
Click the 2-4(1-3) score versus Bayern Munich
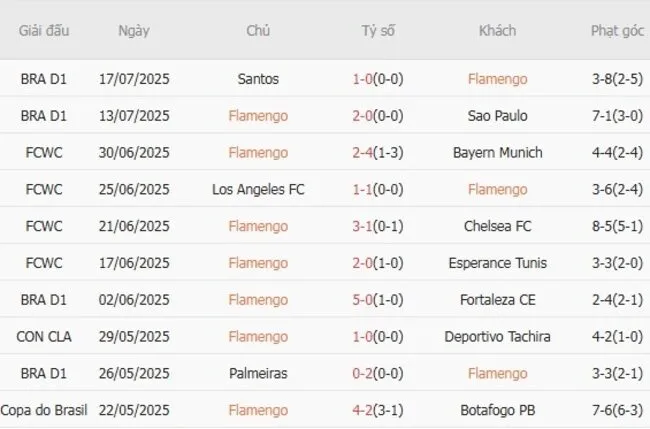pos(378,153)
